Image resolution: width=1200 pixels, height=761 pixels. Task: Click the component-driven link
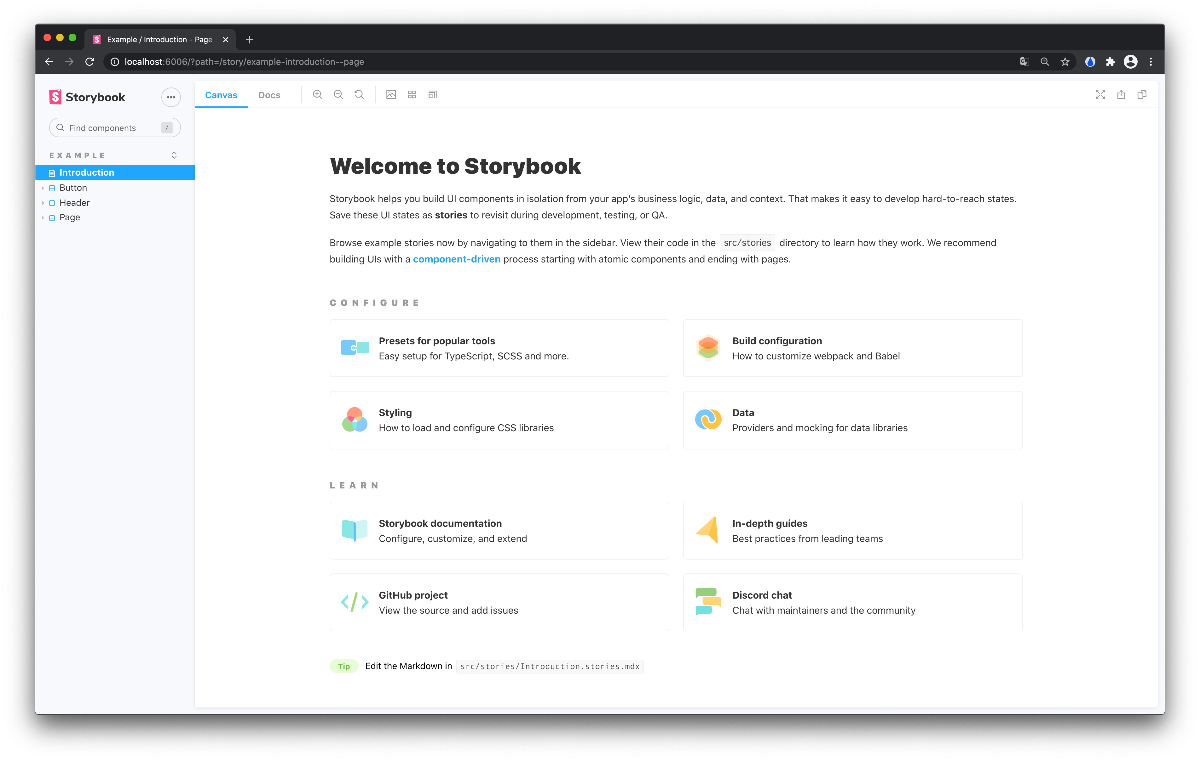[456, 259]
